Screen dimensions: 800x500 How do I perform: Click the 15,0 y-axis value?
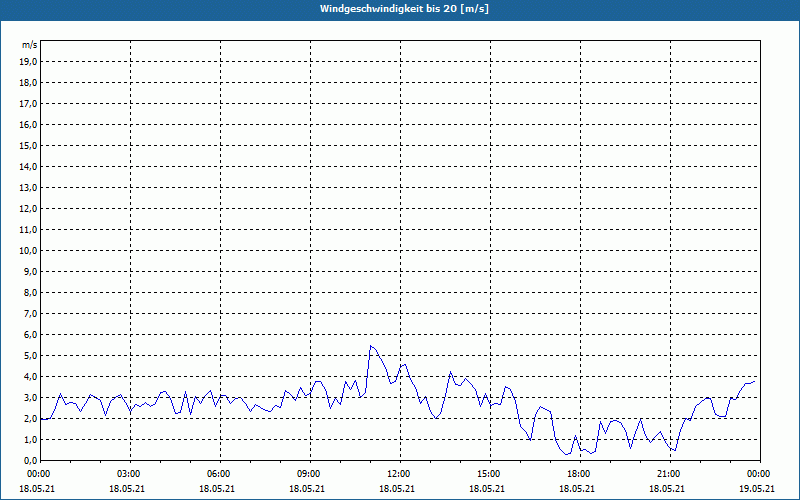pos(29,145)
